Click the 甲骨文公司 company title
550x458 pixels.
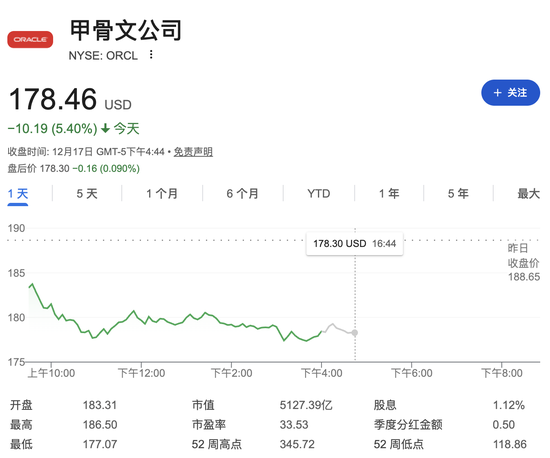(126, 31)
